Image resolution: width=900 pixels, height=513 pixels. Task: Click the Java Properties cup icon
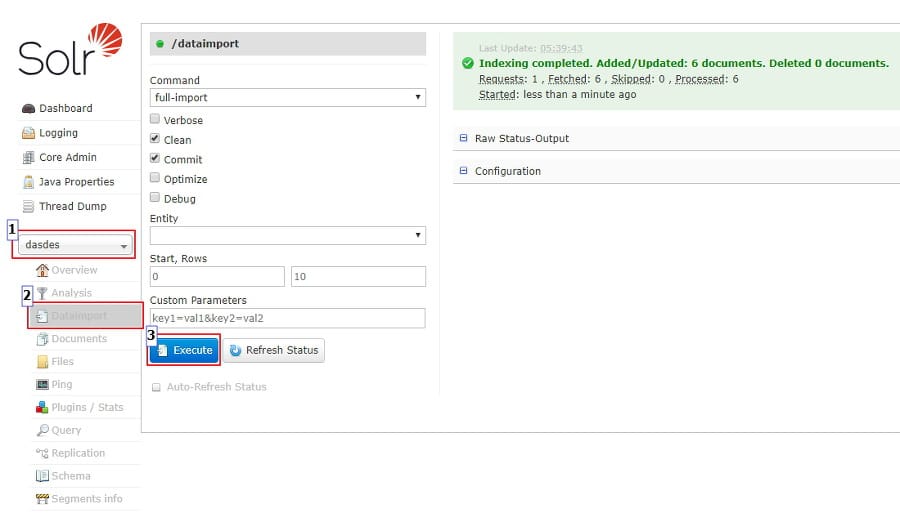coord(29,182)
